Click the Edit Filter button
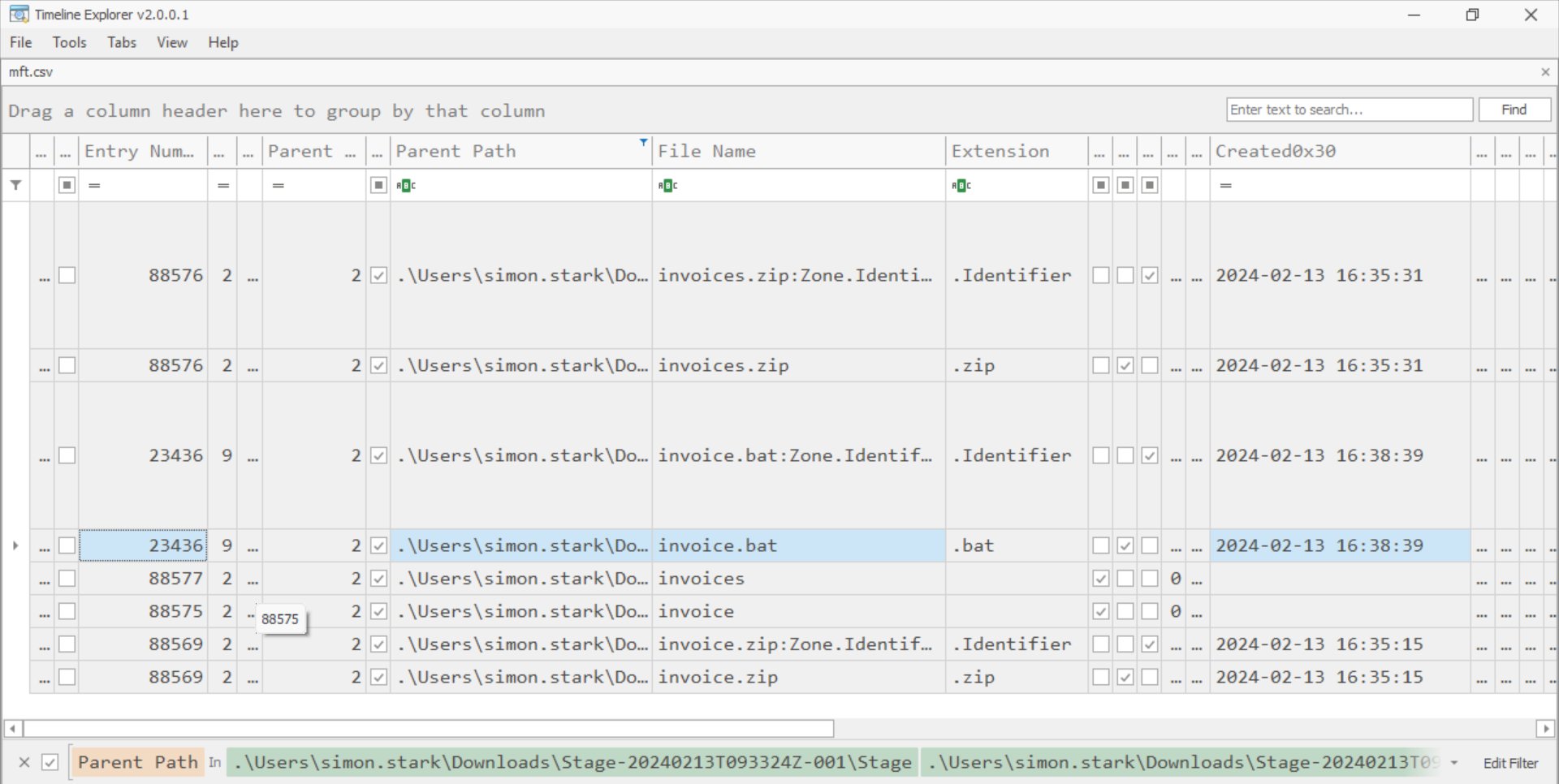 [1510, 763]
